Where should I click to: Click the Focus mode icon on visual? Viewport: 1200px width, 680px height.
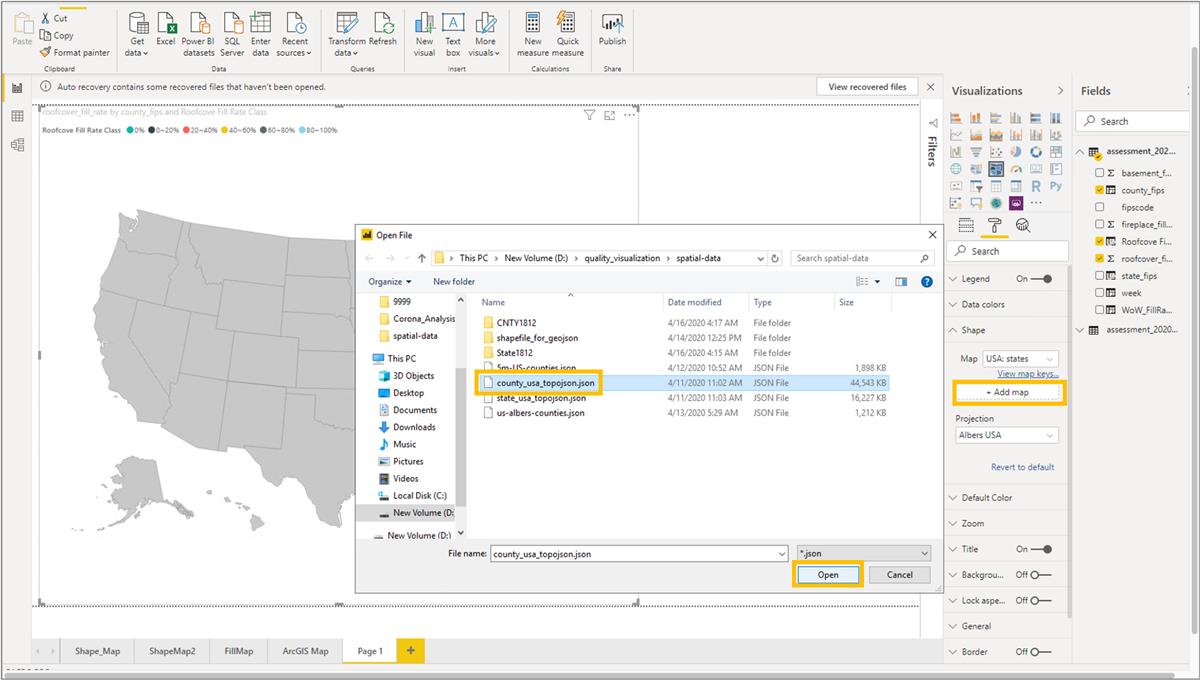coord(609,116)
